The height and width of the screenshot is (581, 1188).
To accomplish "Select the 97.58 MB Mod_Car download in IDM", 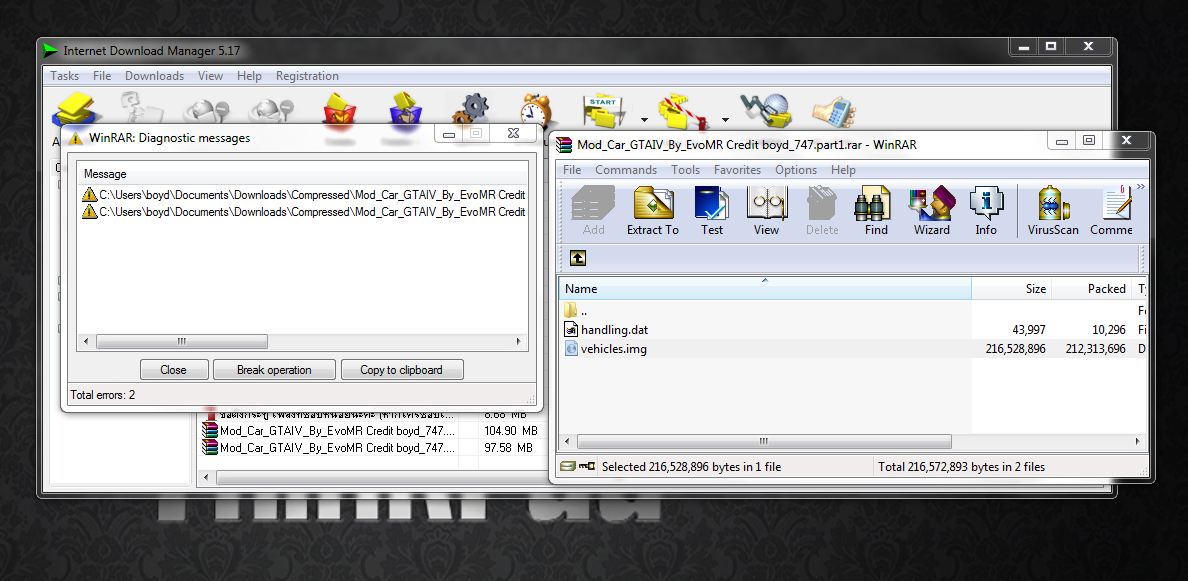I will click(370, 448).
